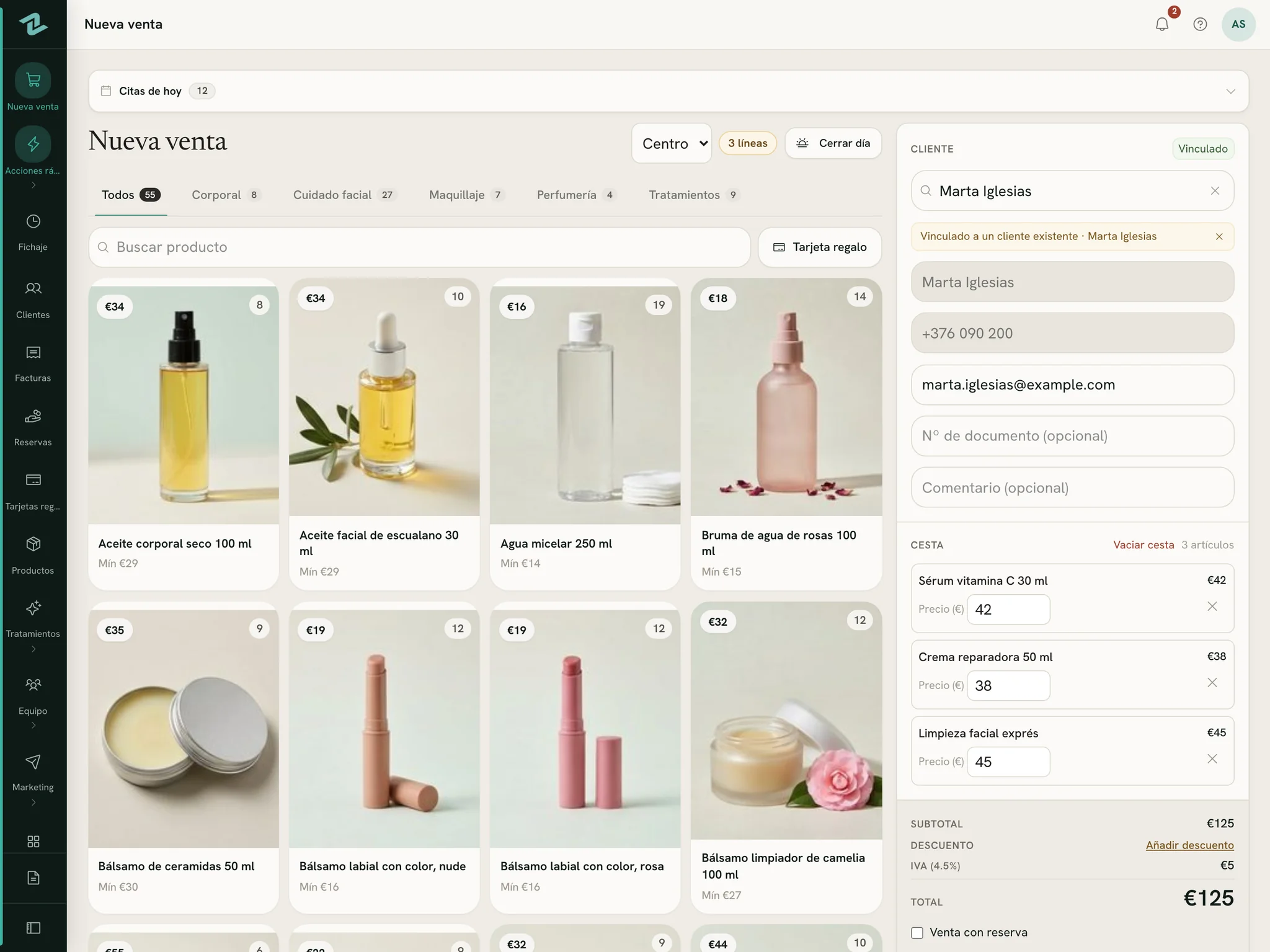
Task: Click the Cerrar día button
Action: [x=833, y=143]
